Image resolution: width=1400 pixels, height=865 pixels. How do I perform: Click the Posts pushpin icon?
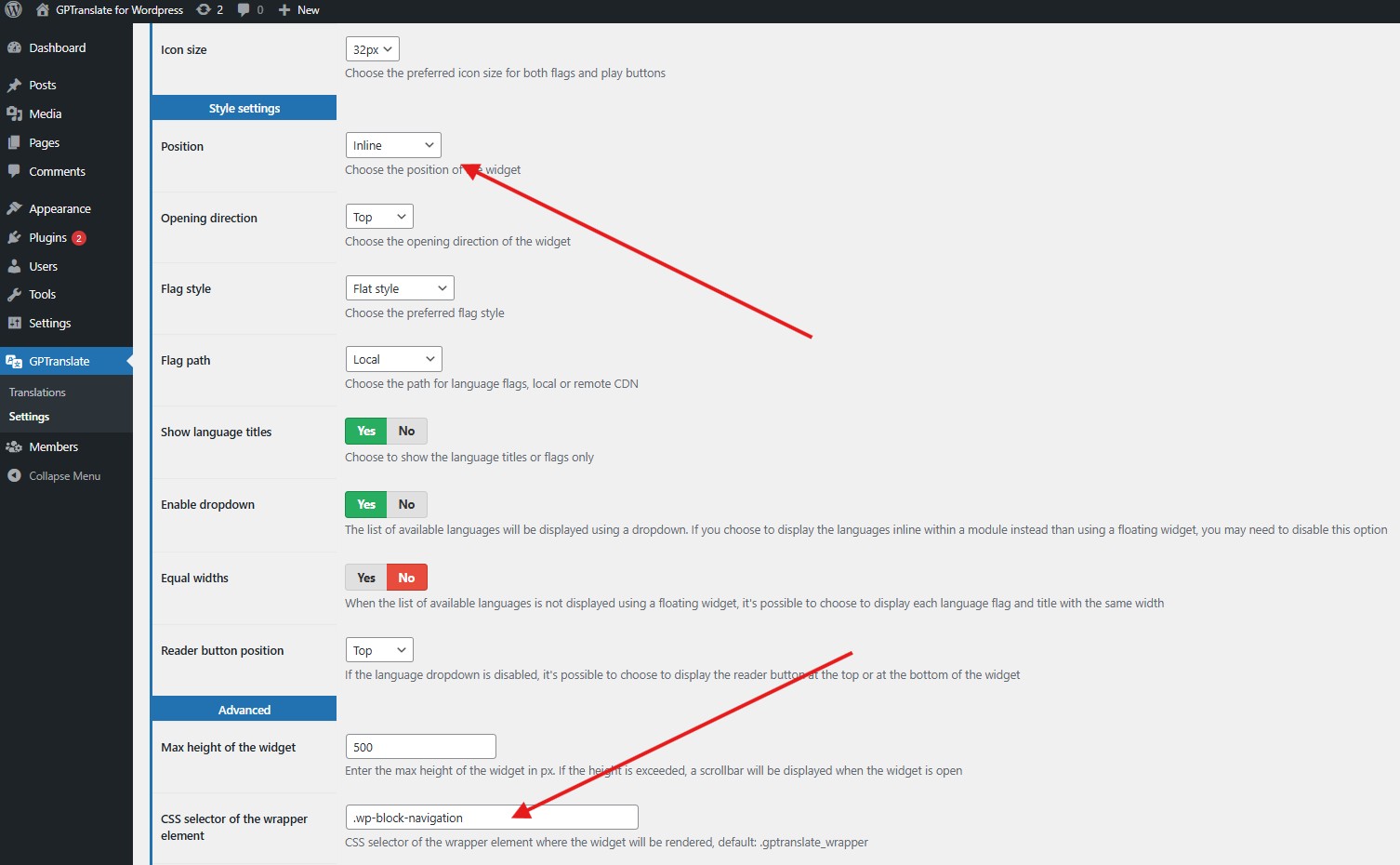coord(14,85)
